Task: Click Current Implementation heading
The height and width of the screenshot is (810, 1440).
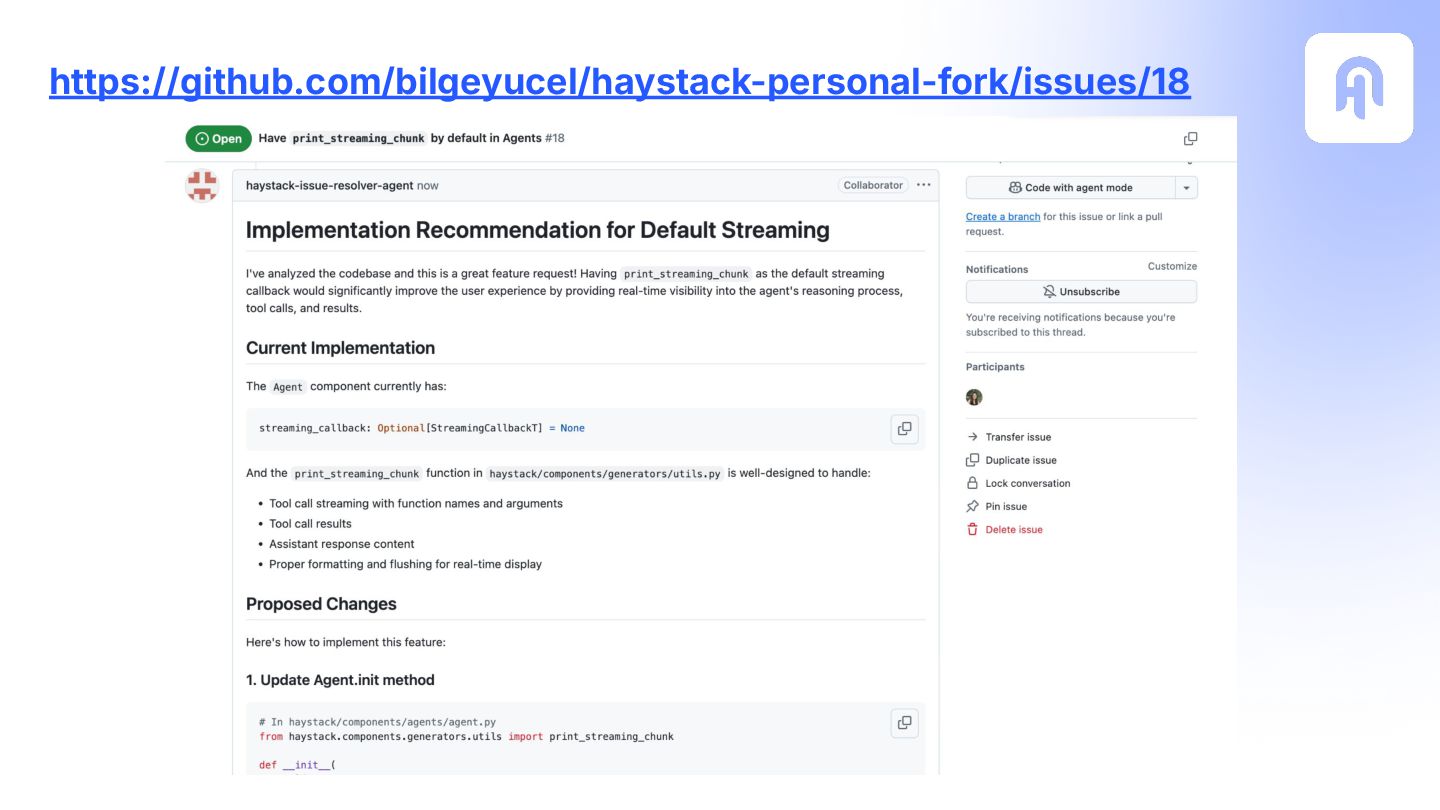Action: [340, 348]
